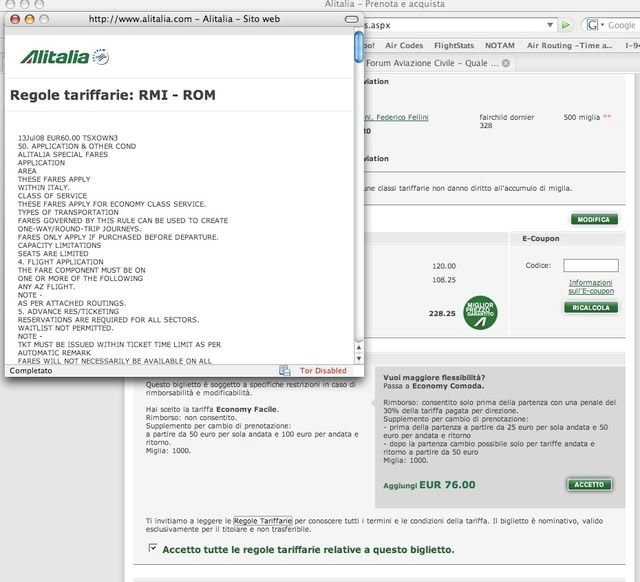Viewport: 640px width, 582px height.
Task: Click 'Vuoi maggiore flessibilità?' heading
Action: 434,378
